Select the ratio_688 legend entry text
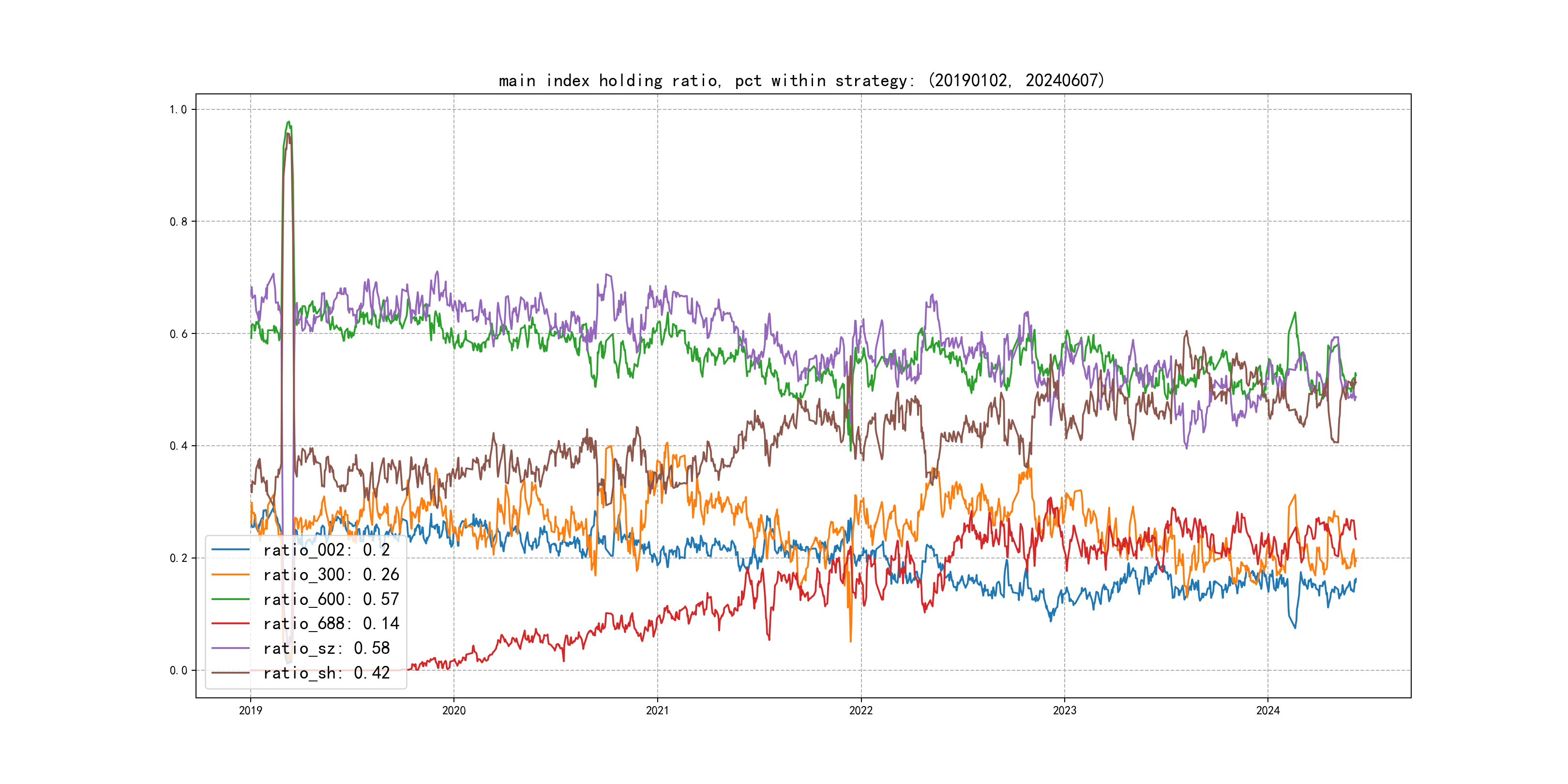This screenshot has height=784, width=1568. pos(331,623)
